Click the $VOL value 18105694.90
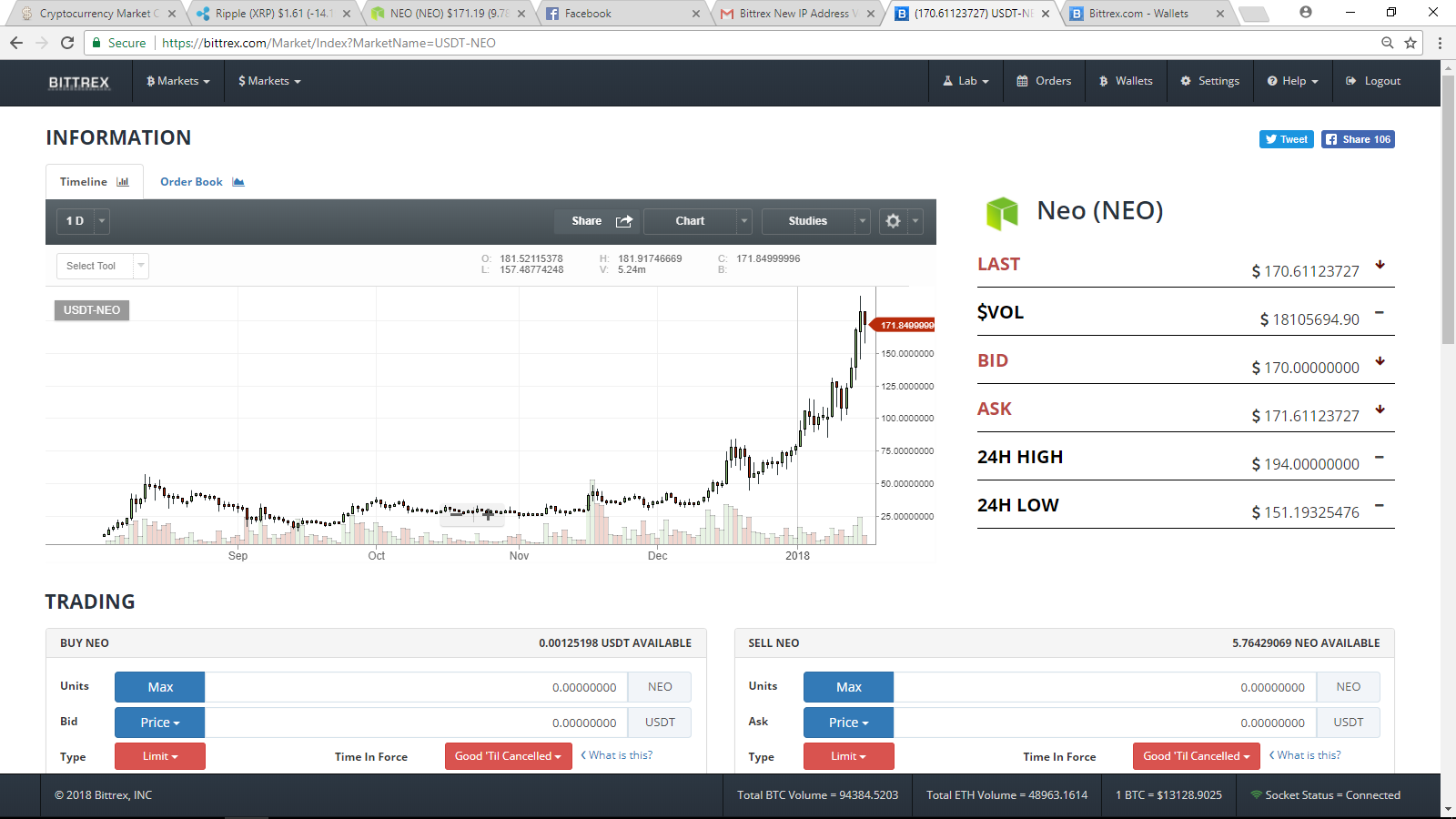1456x819 pixels. [x=1309, y=319]
